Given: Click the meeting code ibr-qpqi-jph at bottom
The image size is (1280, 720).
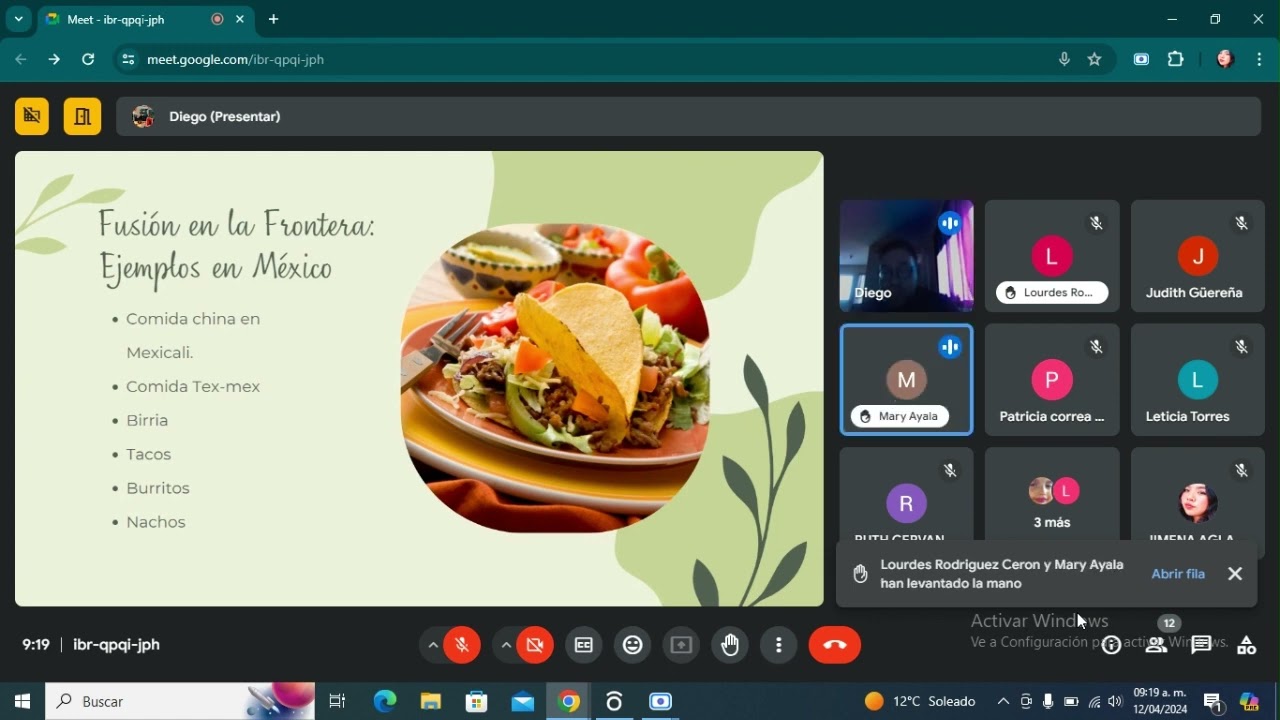Looking at the screenshot, I should [116, 645].
